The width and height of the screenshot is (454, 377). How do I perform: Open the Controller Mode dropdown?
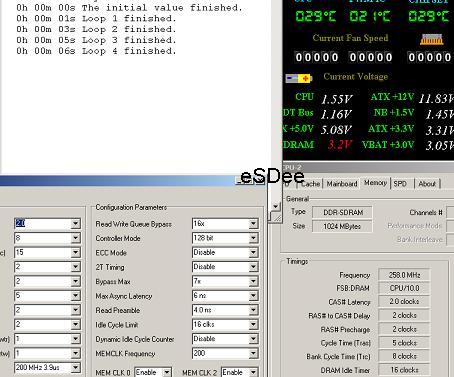253,238
